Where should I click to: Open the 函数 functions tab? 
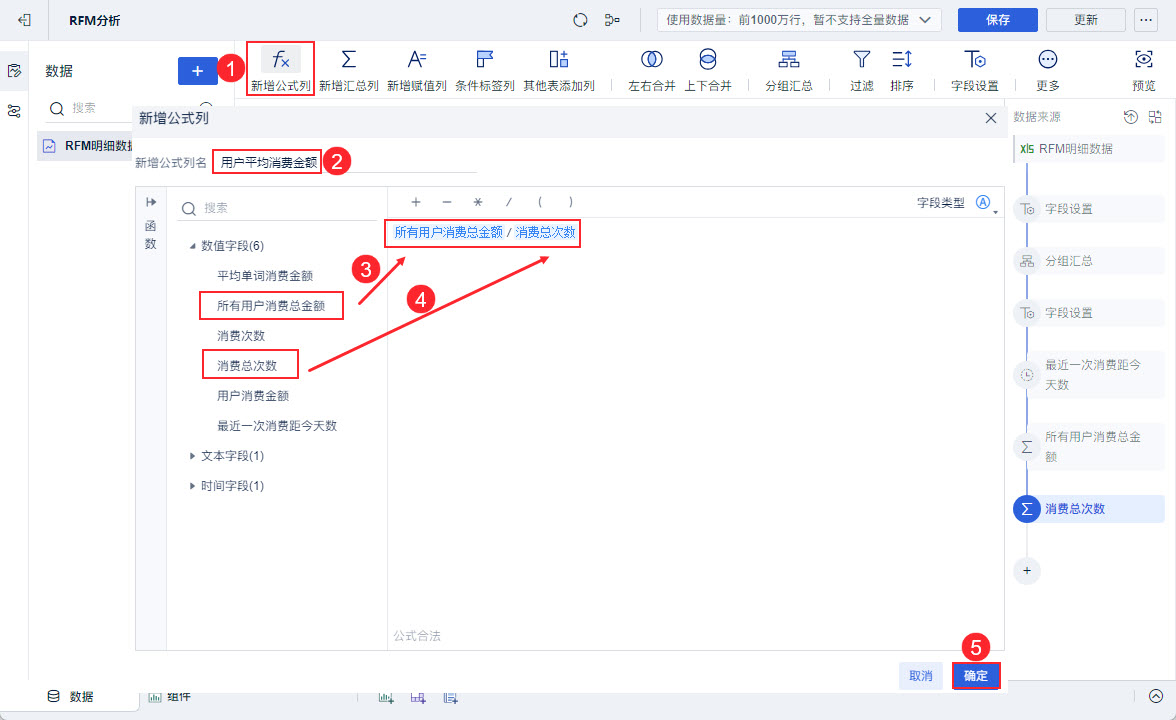151,235
